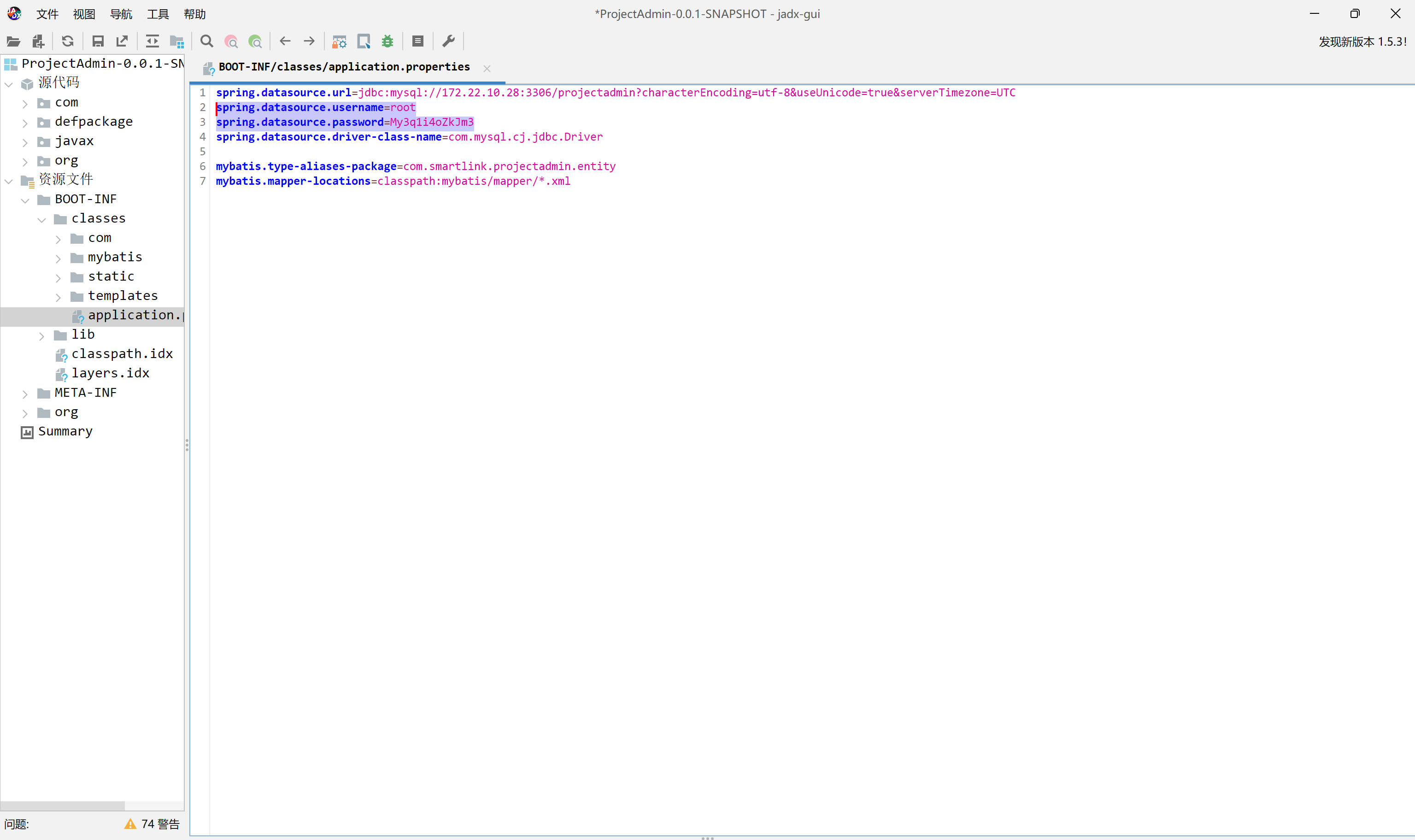Open the green comment search icon
This screenshot has width=1415, height=840.
pyautogui.click(x=255, y=41)
